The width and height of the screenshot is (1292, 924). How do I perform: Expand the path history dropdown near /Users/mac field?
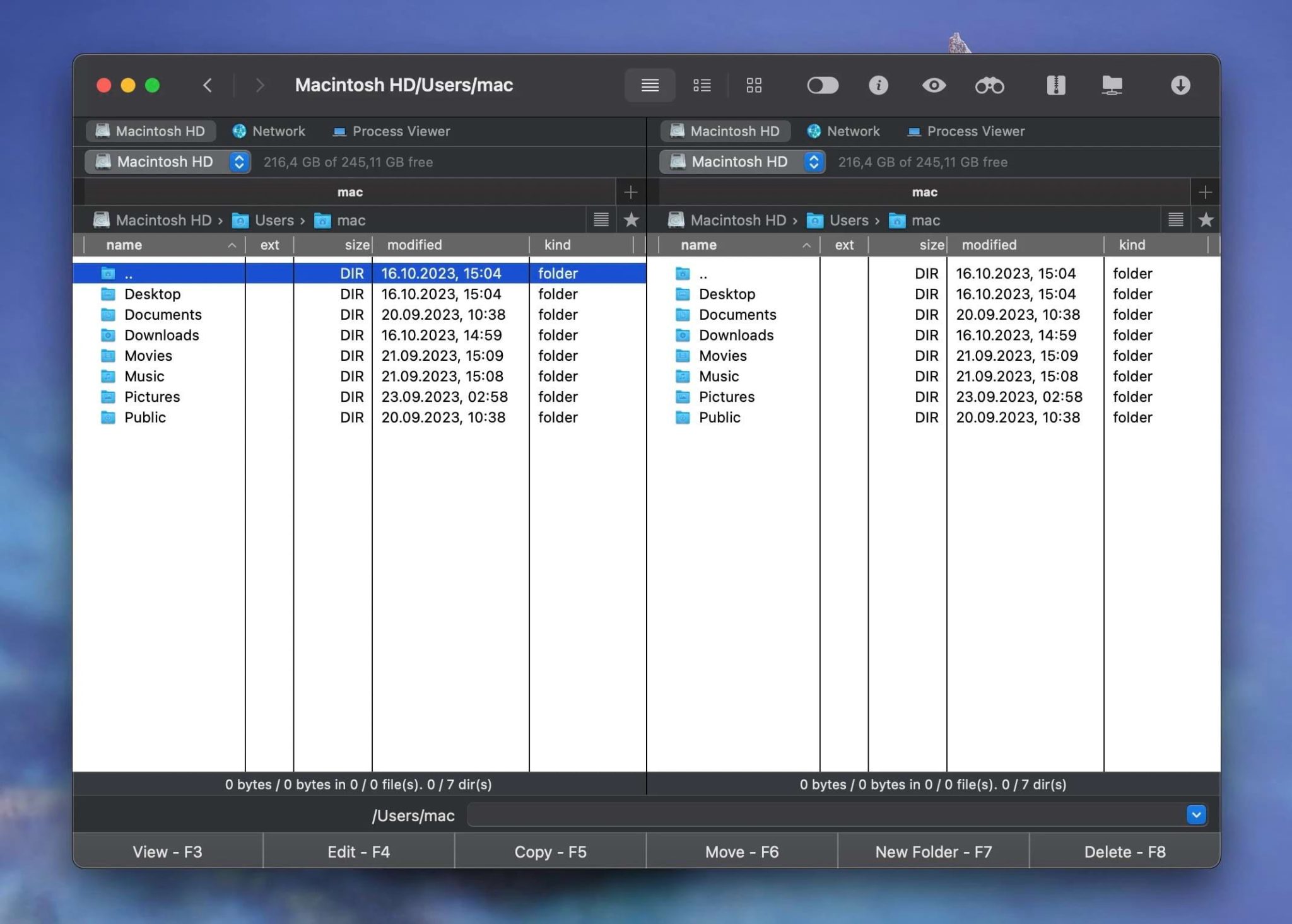pos(1195,815)
